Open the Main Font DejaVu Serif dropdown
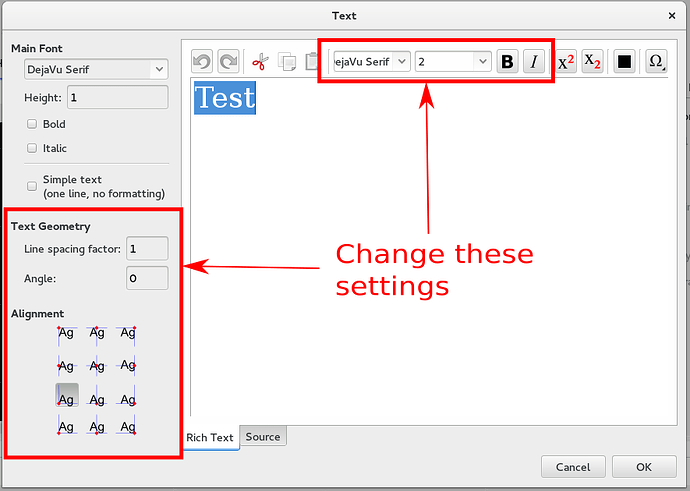690x491 pixels. (96, 69)
